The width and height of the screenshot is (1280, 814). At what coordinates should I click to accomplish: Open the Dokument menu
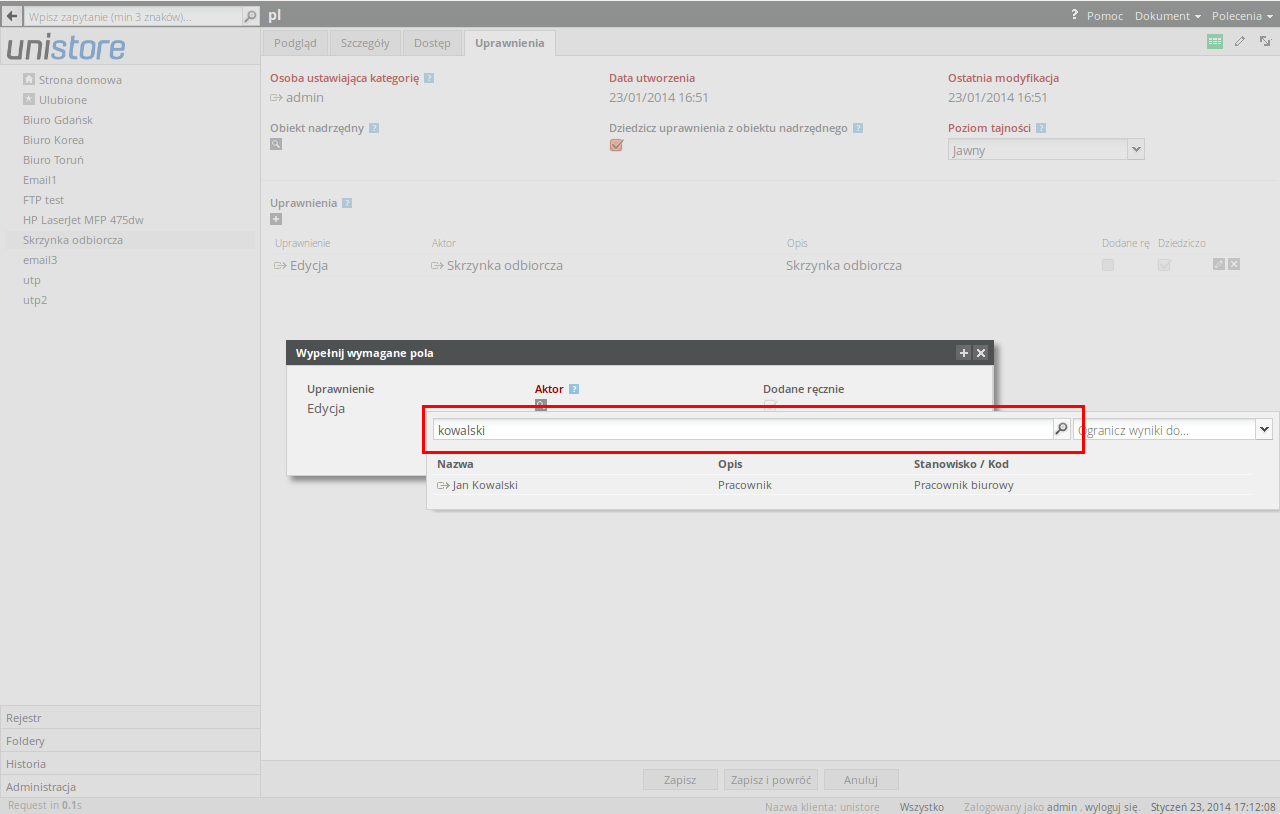pyautogui.click(x=1168, y=16)
